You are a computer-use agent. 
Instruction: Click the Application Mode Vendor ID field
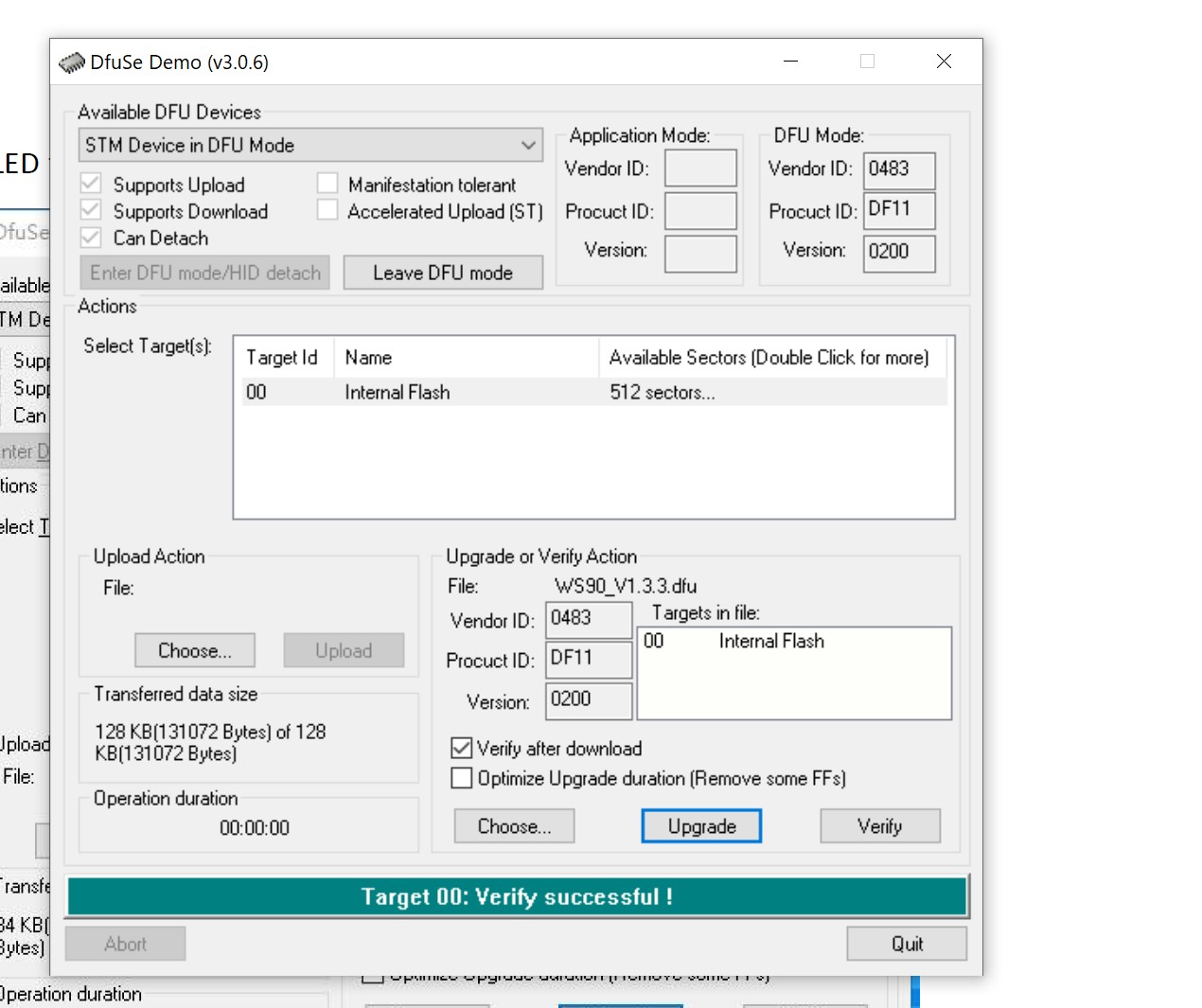(x=700, y=168)
